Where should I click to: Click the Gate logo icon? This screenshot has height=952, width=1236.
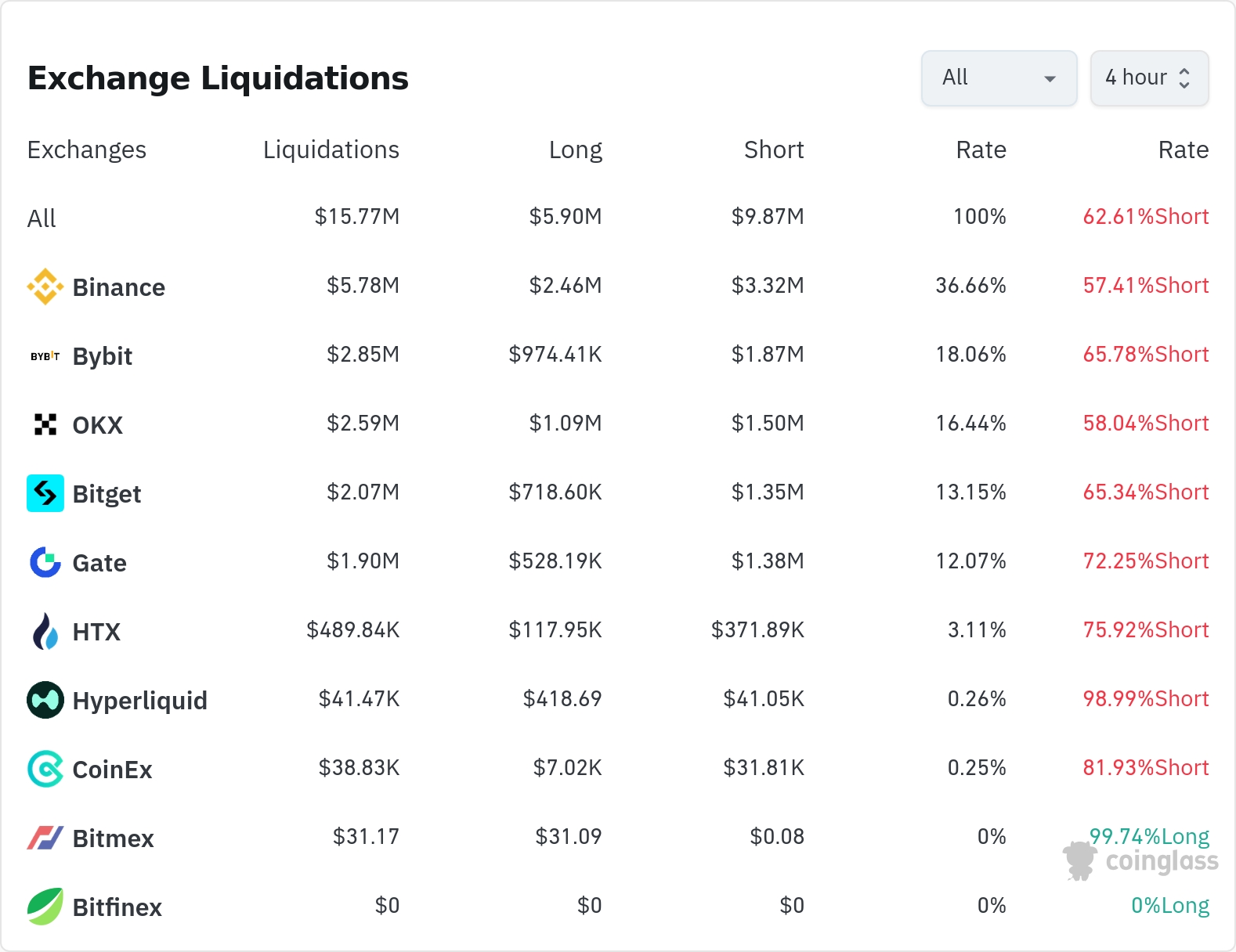tap(45, 562)
